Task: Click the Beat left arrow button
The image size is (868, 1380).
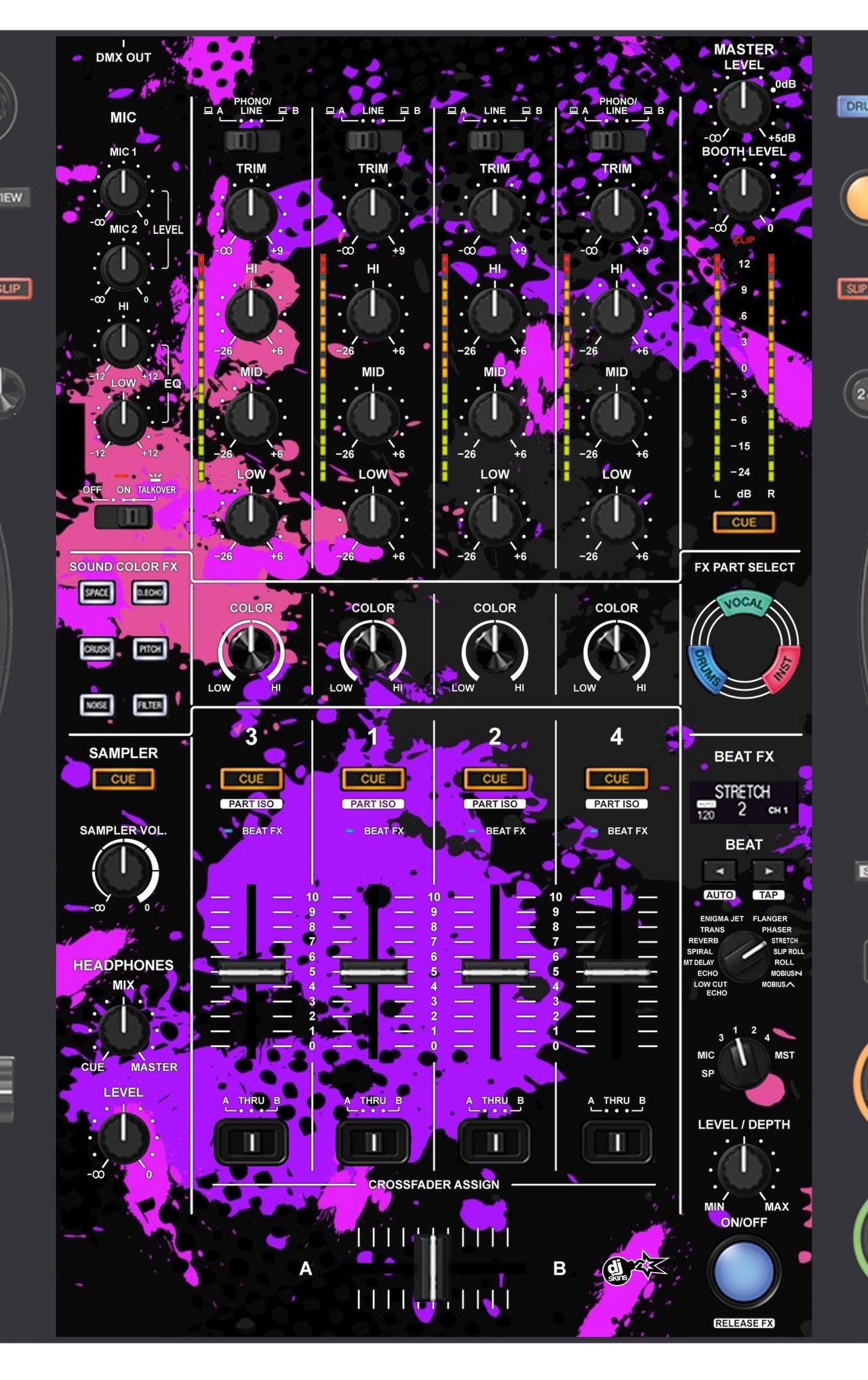Action: [719, 870]
